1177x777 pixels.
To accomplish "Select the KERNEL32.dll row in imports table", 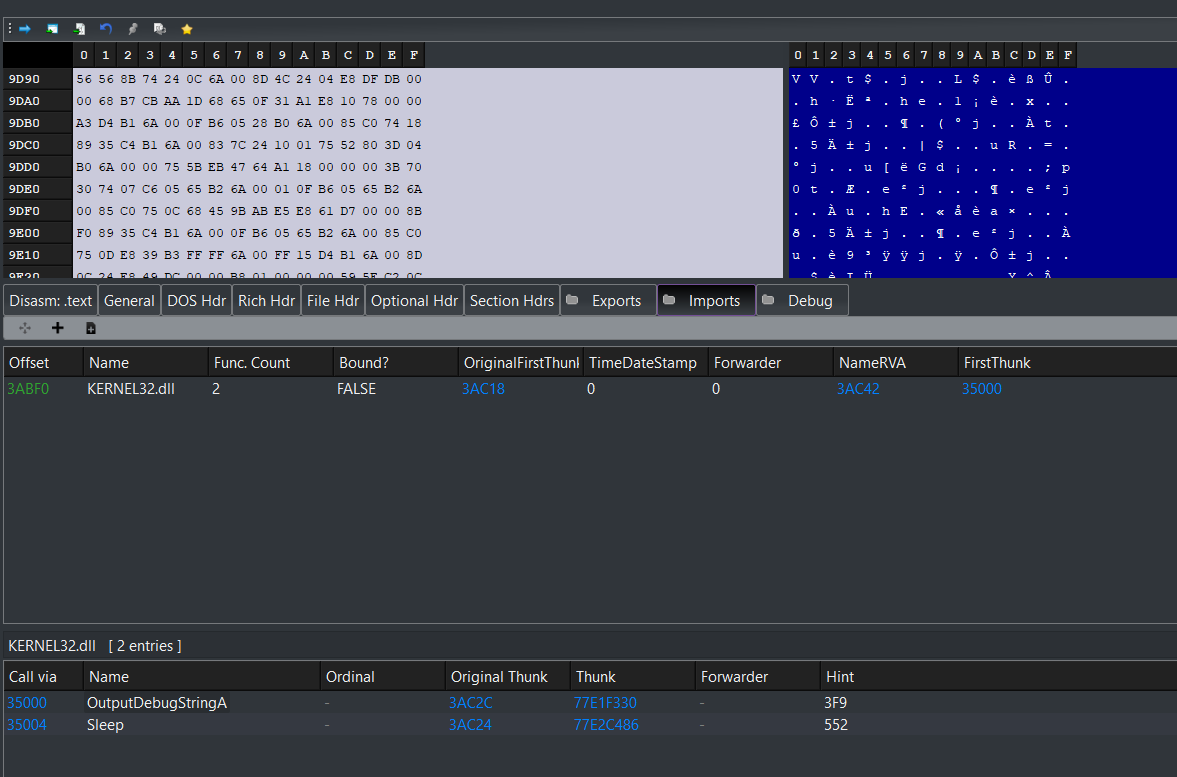I will (131, 389).
